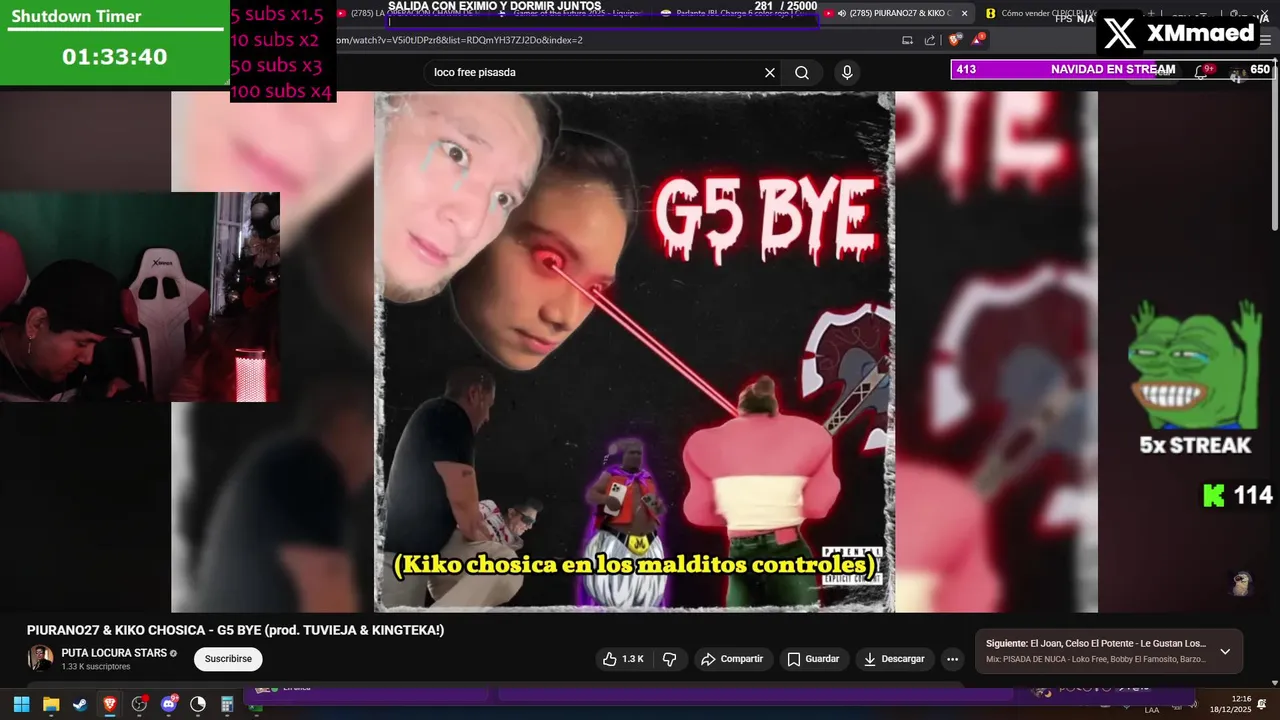This screenshot has width=1280, height=720.
Task: Click the webcam overlay of the streamer
Action: coord(140,297)
